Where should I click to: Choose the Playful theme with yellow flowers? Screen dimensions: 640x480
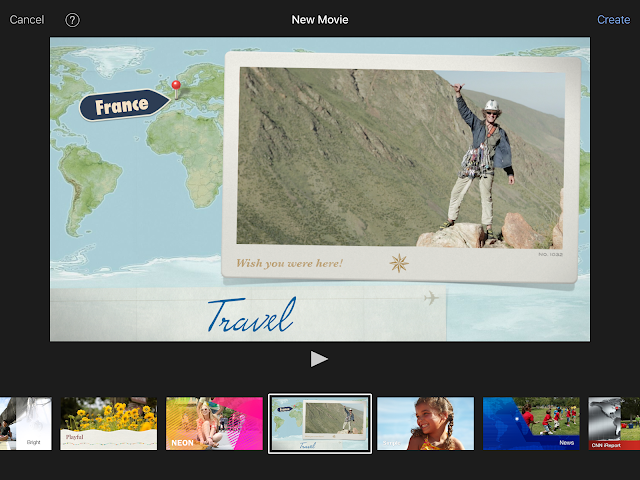pyautogui.click(x=109, y=424)
